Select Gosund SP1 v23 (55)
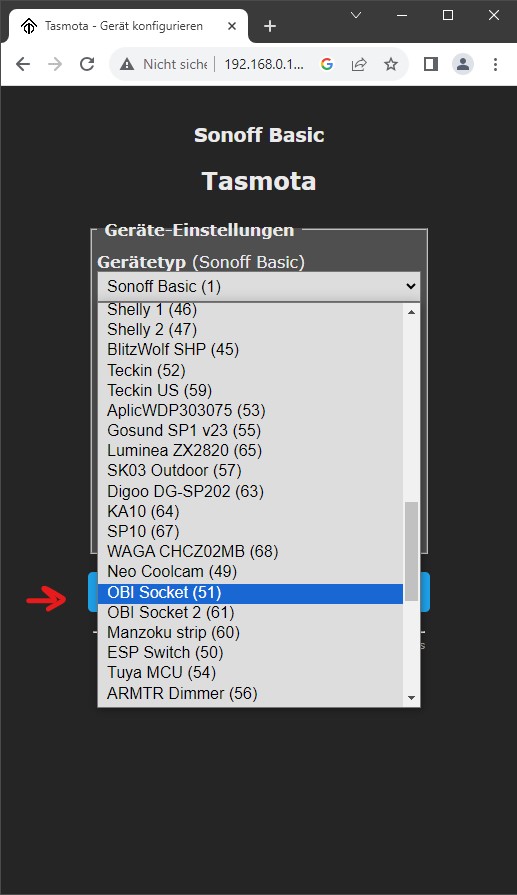 (x=251, y=430)
